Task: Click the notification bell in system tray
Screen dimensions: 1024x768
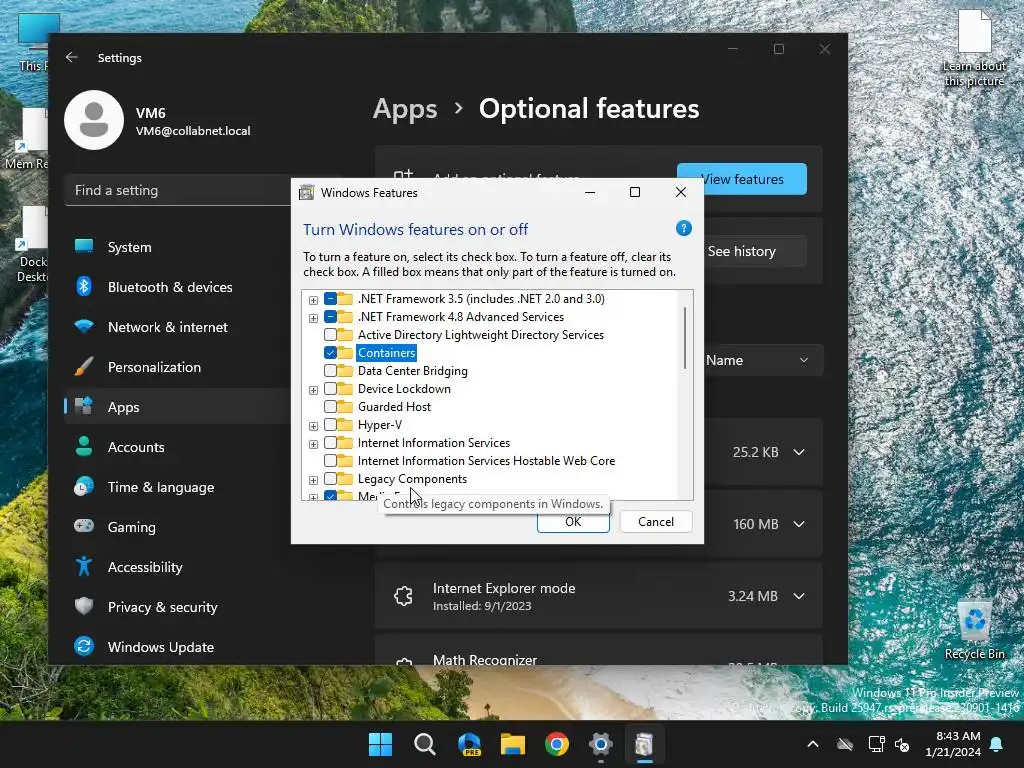Action: tap(997, 744)
